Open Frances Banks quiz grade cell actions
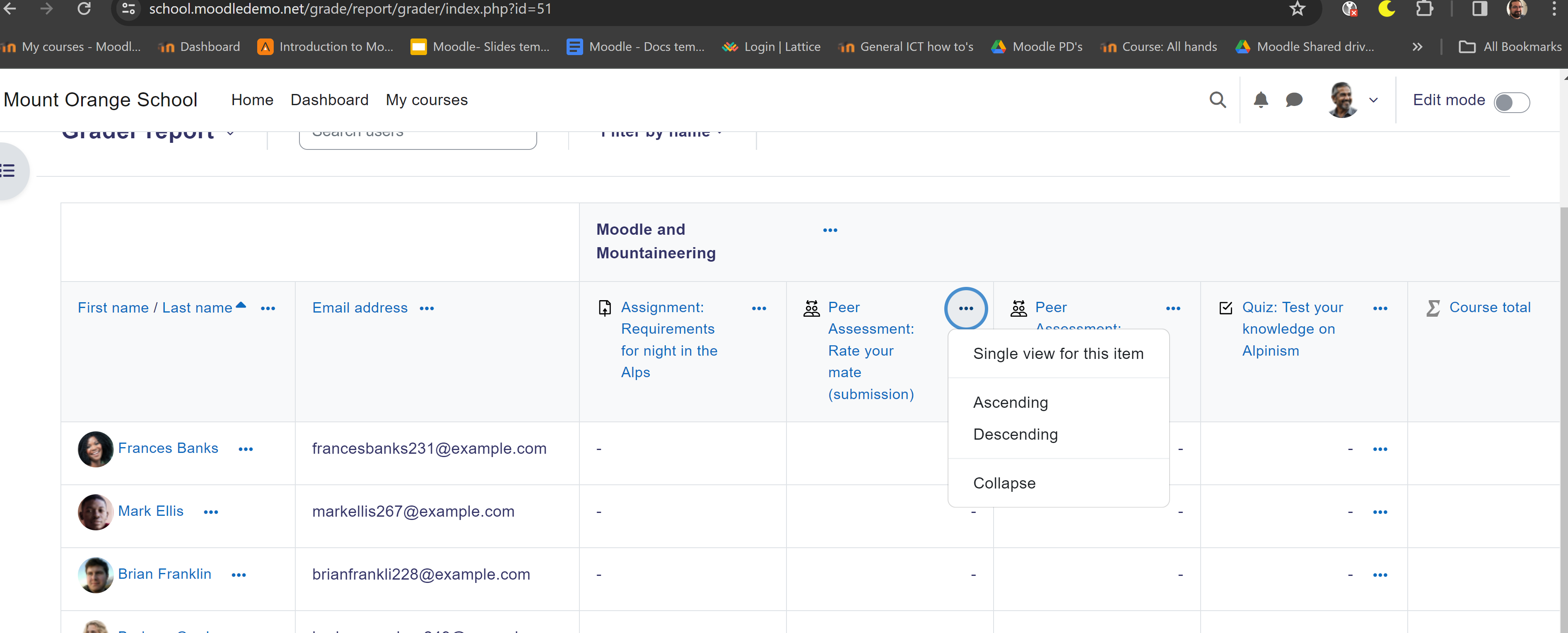Screen dimensions: 1568x633 (x=1380, y=449)
